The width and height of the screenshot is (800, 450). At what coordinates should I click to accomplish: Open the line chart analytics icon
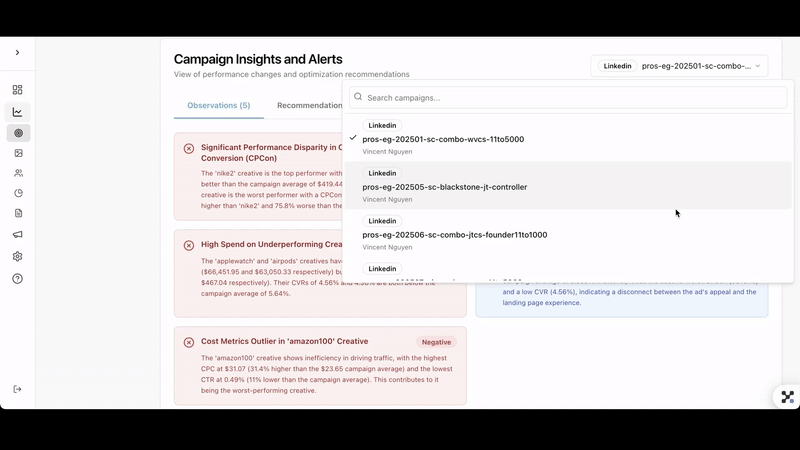(x=17, y=112)
